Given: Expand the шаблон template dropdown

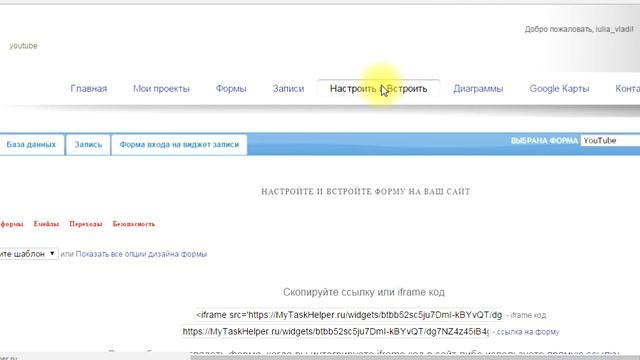Looking at the screenshot, I should (x=29, y=254).
